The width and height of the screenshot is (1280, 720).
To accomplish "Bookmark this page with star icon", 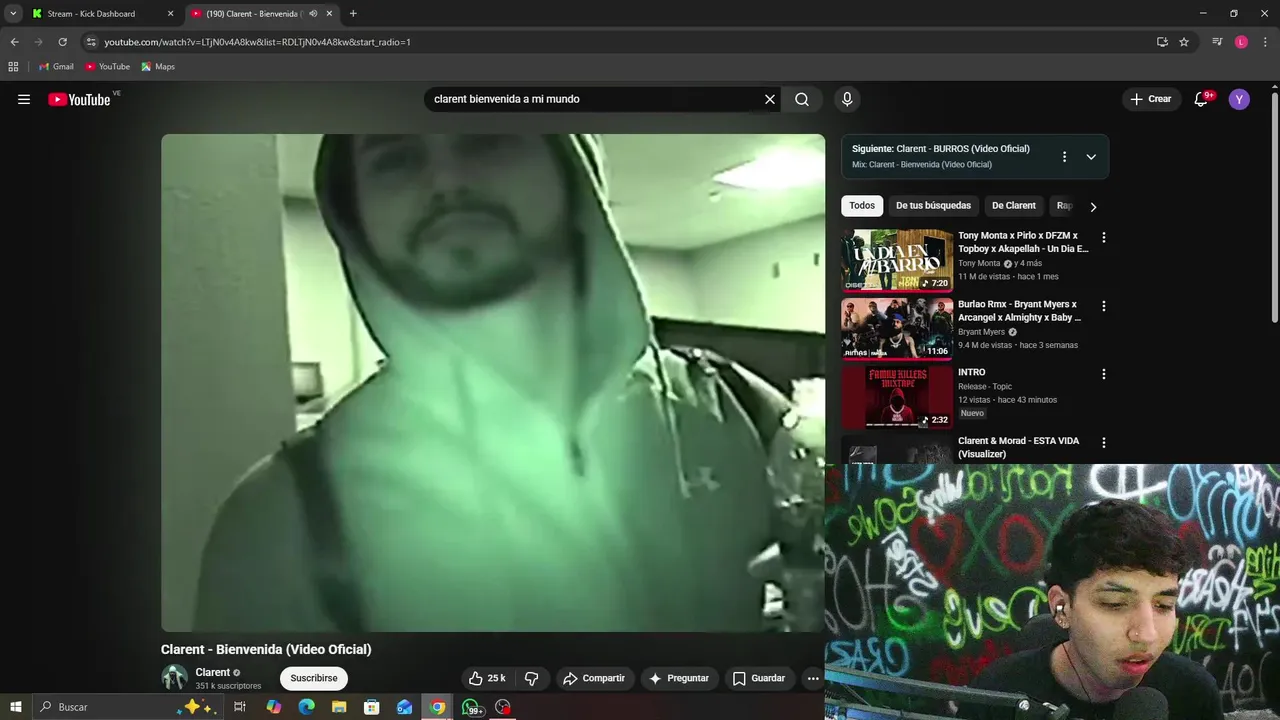I will (1184, 42).
